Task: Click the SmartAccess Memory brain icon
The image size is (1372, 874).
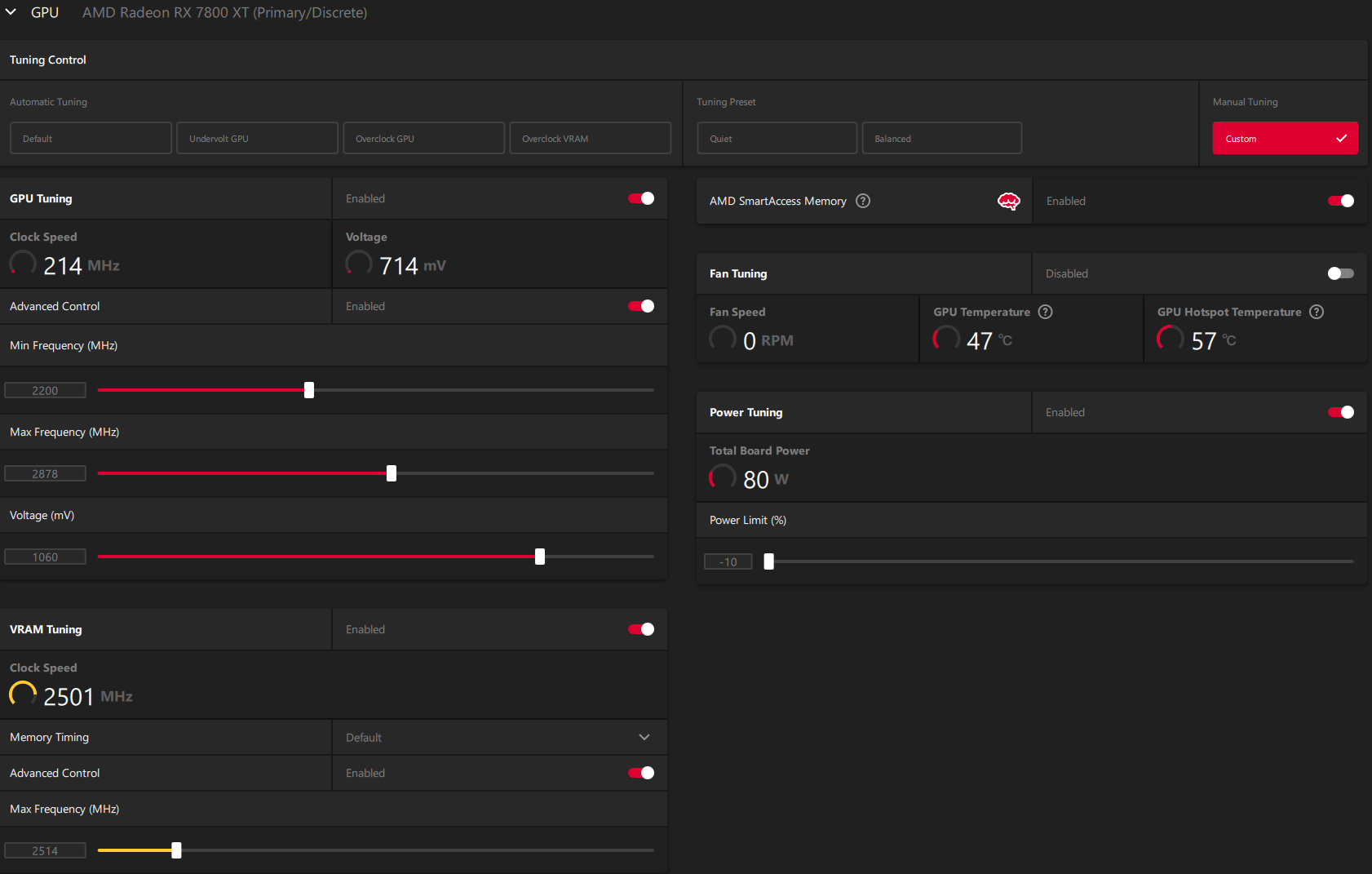Action: 1009,201
